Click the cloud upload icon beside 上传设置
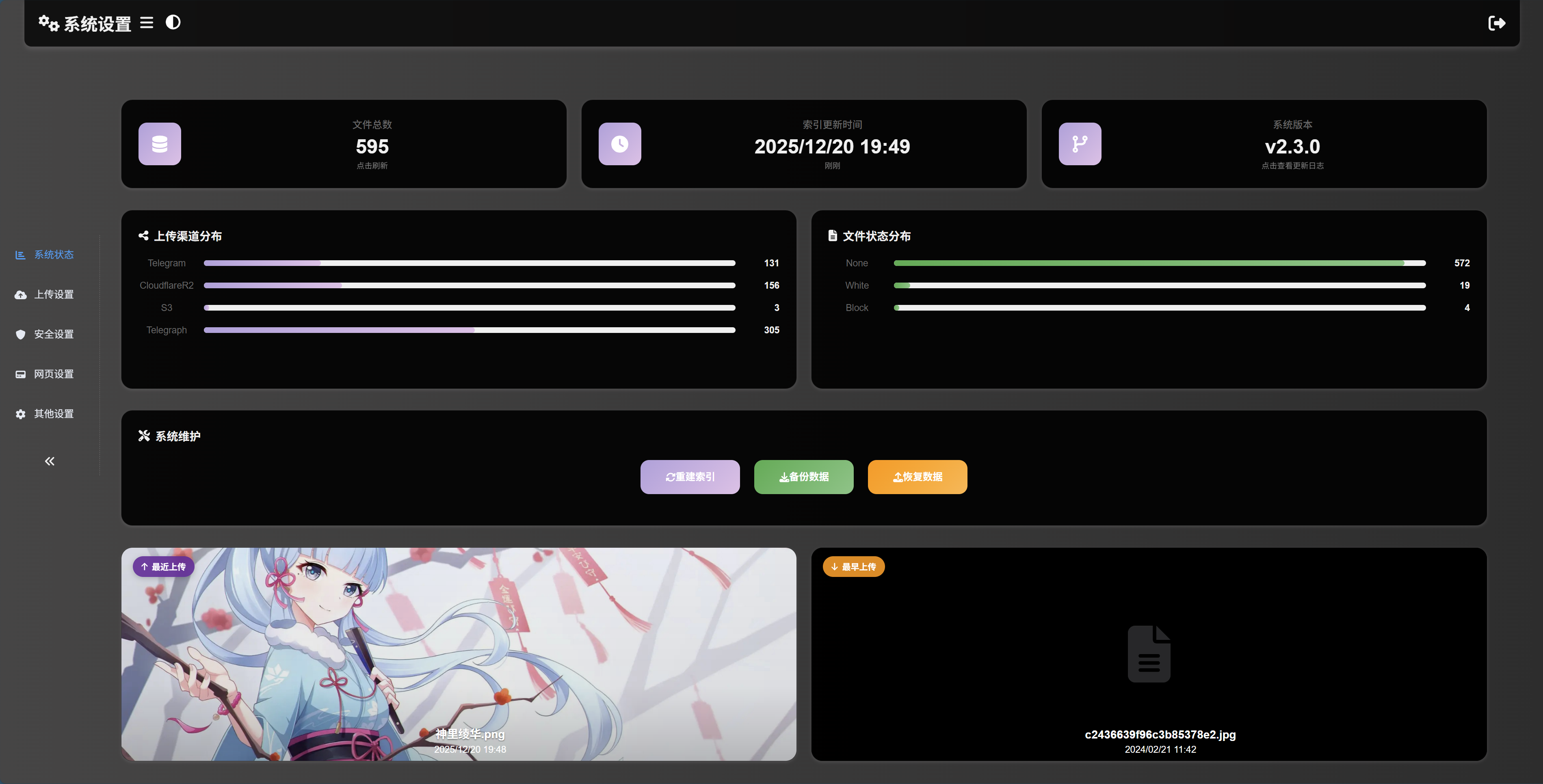1543x784 pixels. pos(20,295)
